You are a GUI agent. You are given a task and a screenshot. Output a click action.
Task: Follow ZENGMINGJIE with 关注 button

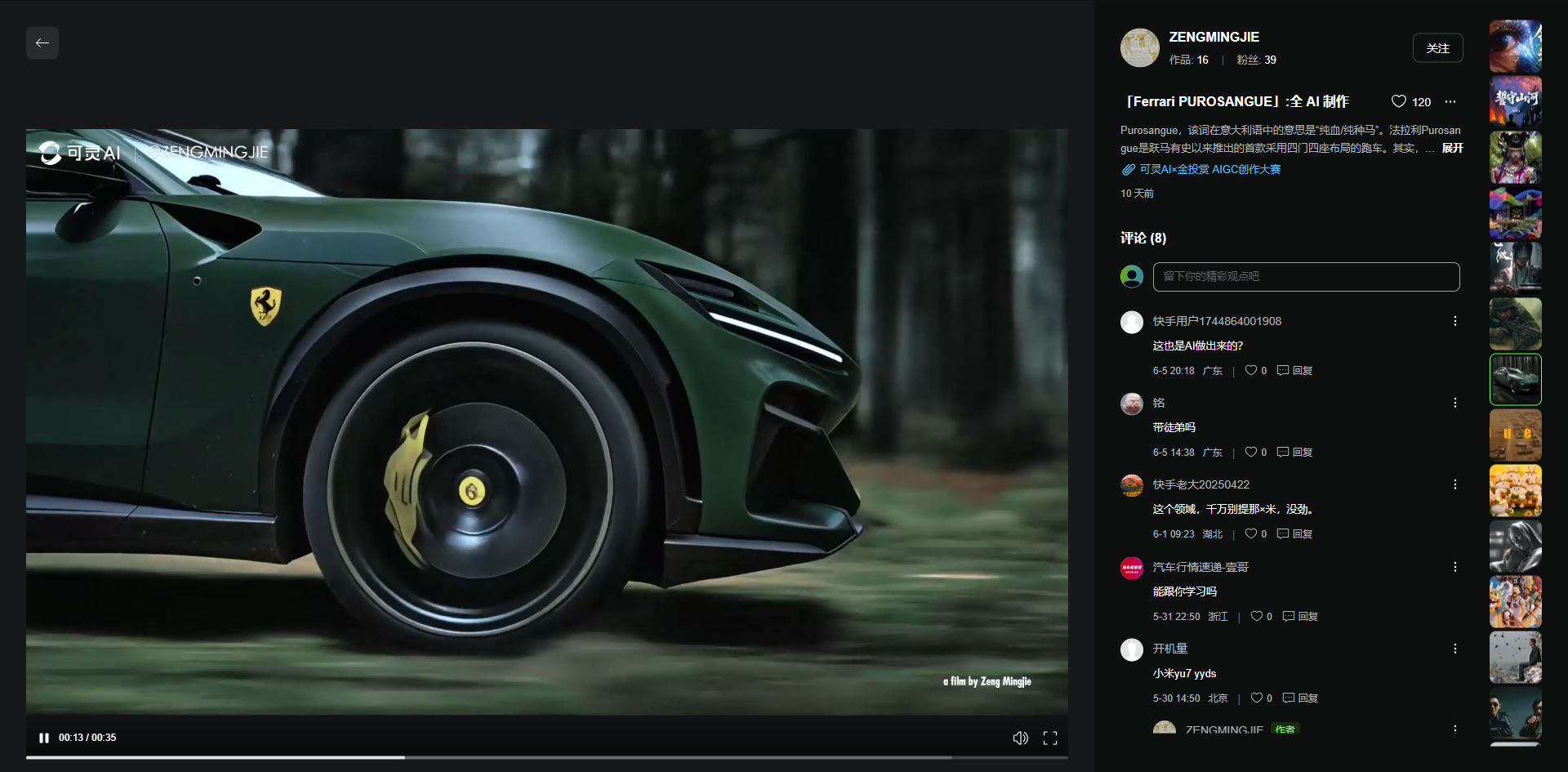tap(1437, 48)
